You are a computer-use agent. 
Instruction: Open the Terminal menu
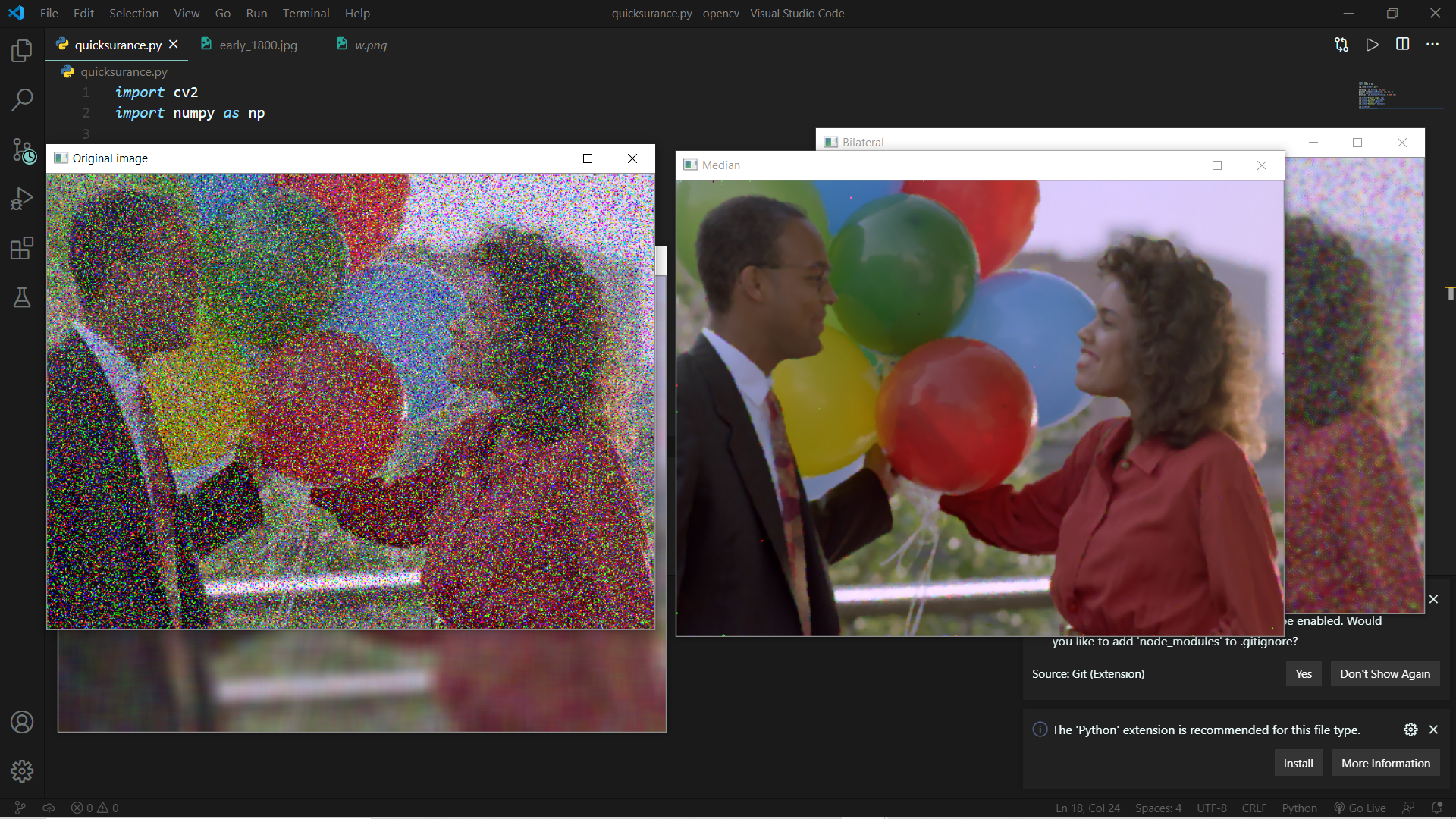306,13
